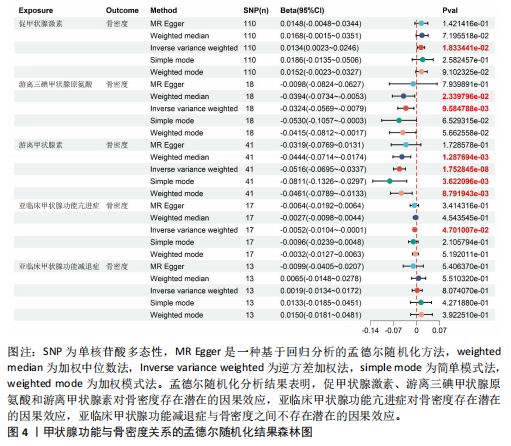
Task: Click the SNP(n) column header
Action: pyautogui.click(x=256, y=10)
